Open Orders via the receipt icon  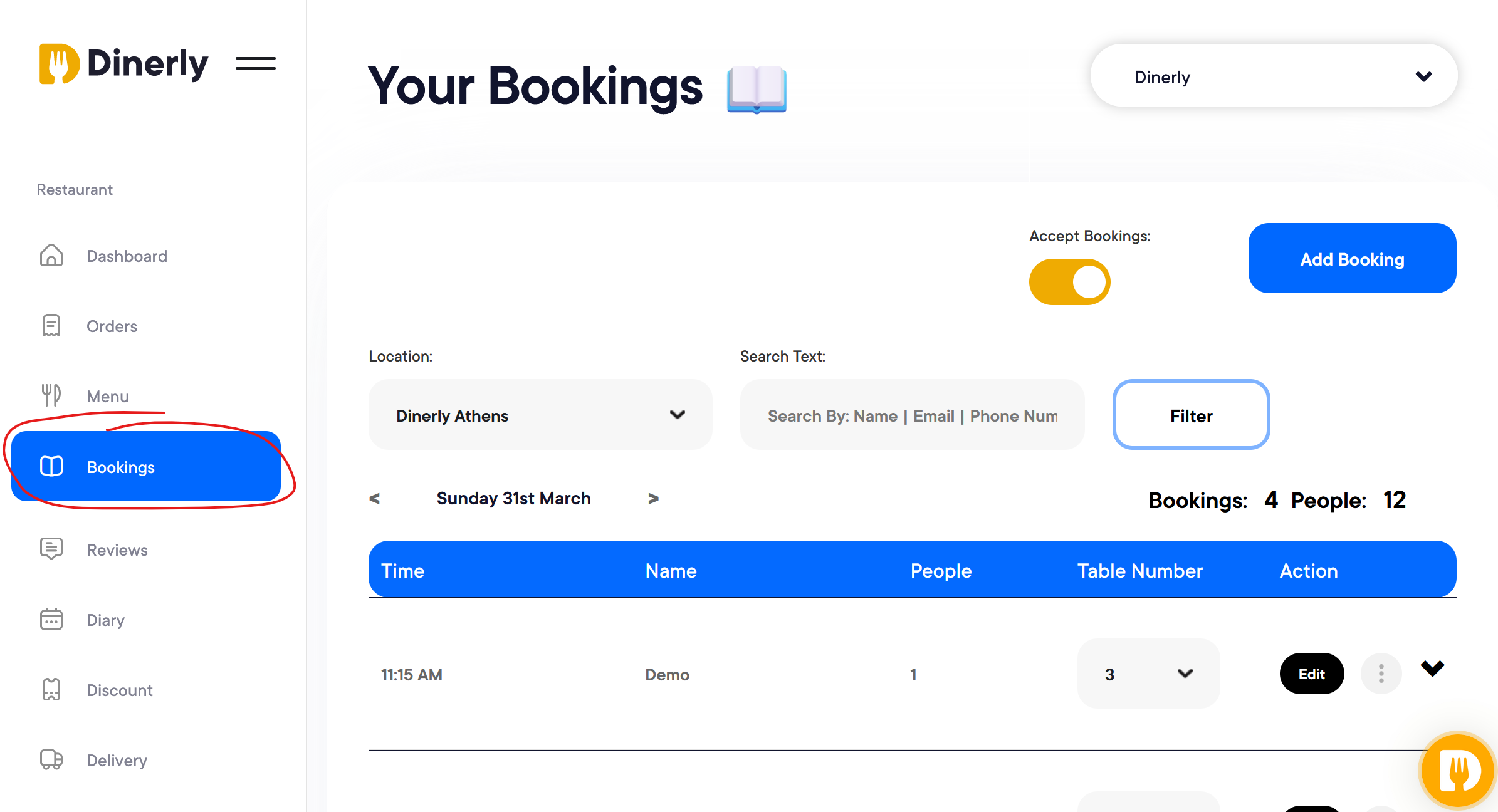point(51,326)
